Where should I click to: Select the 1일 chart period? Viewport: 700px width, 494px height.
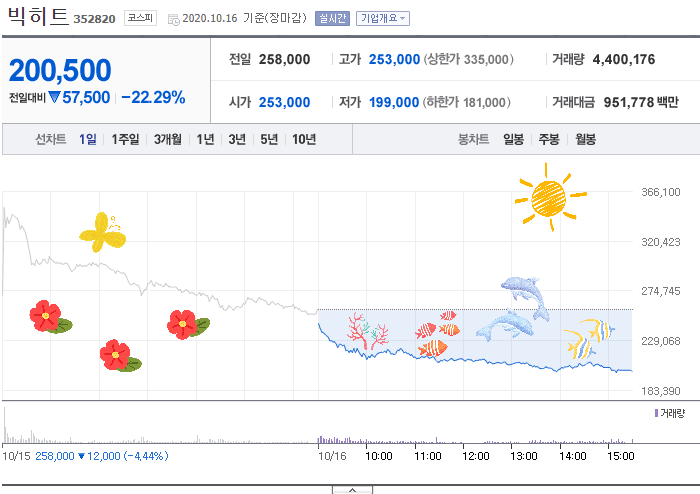point(88,140)
